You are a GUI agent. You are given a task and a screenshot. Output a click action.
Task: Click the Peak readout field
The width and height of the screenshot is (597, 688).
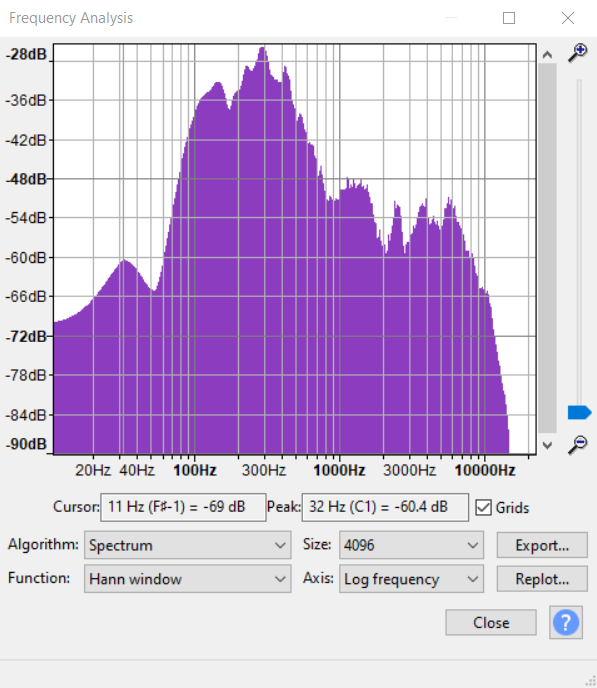[385, 507]
